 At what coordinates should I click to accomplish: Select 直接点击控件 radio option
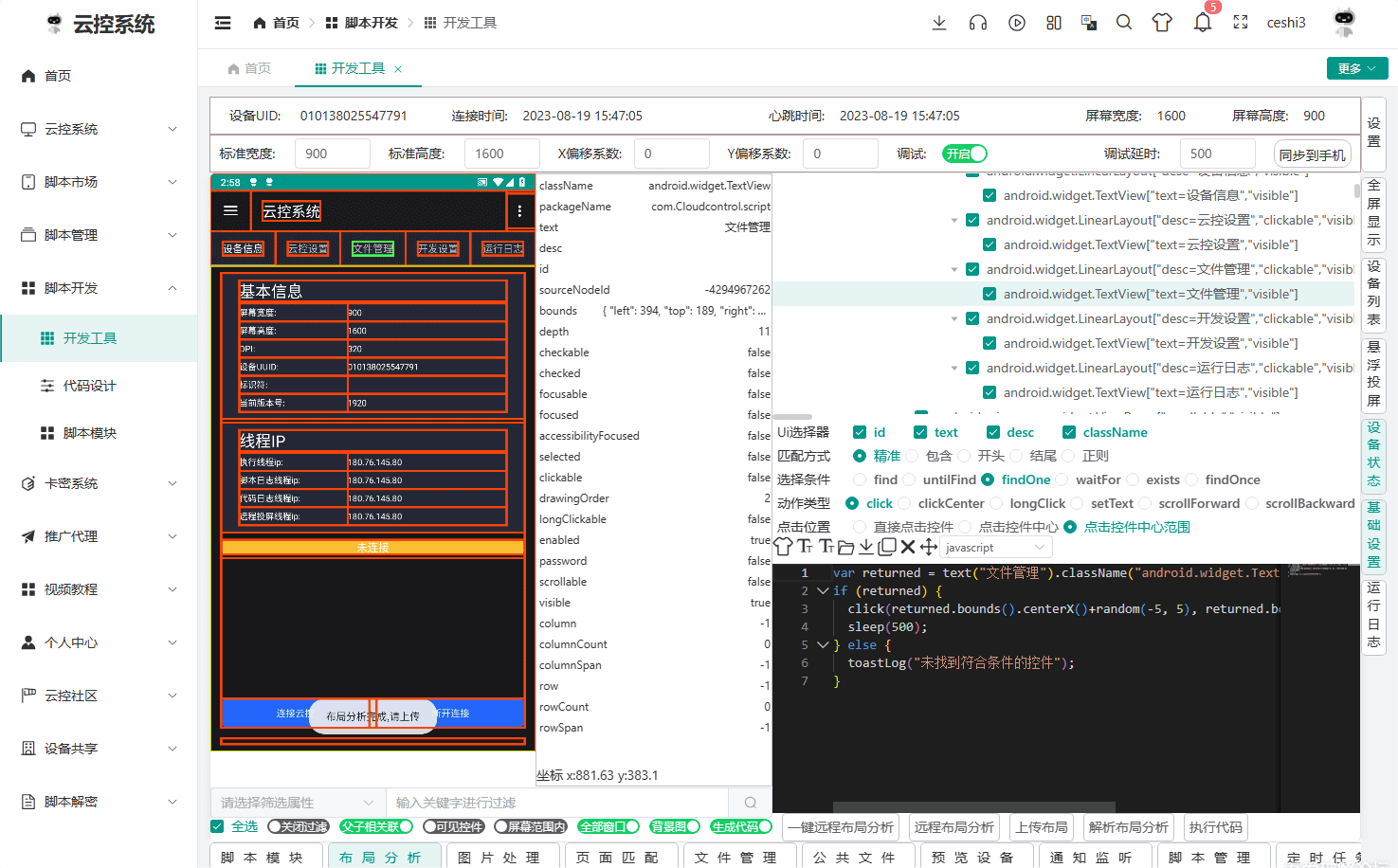pos(860,527)
